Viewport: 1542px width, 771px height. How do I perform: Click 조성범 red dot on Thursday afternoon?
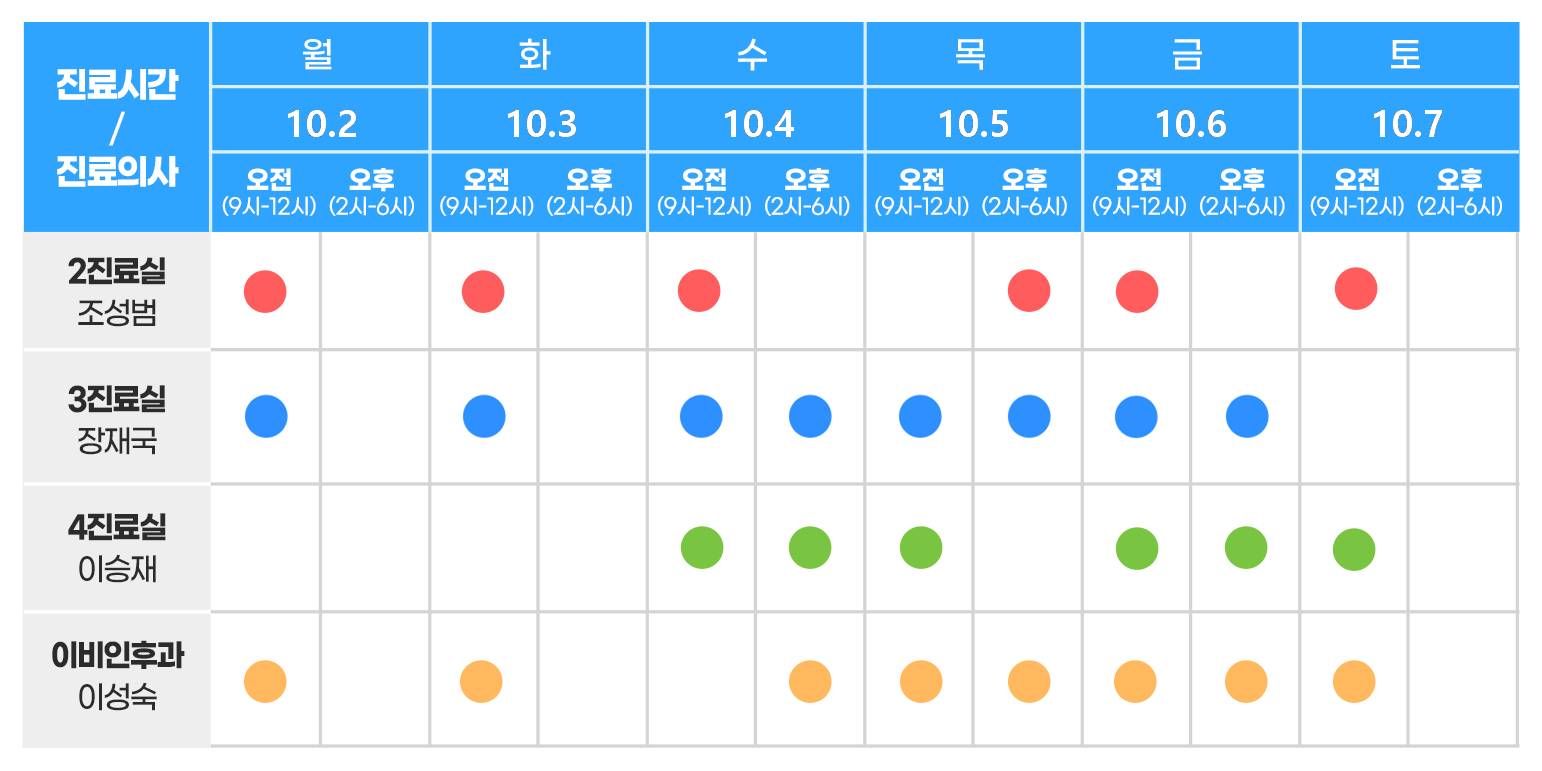(x=1029, y=291)
